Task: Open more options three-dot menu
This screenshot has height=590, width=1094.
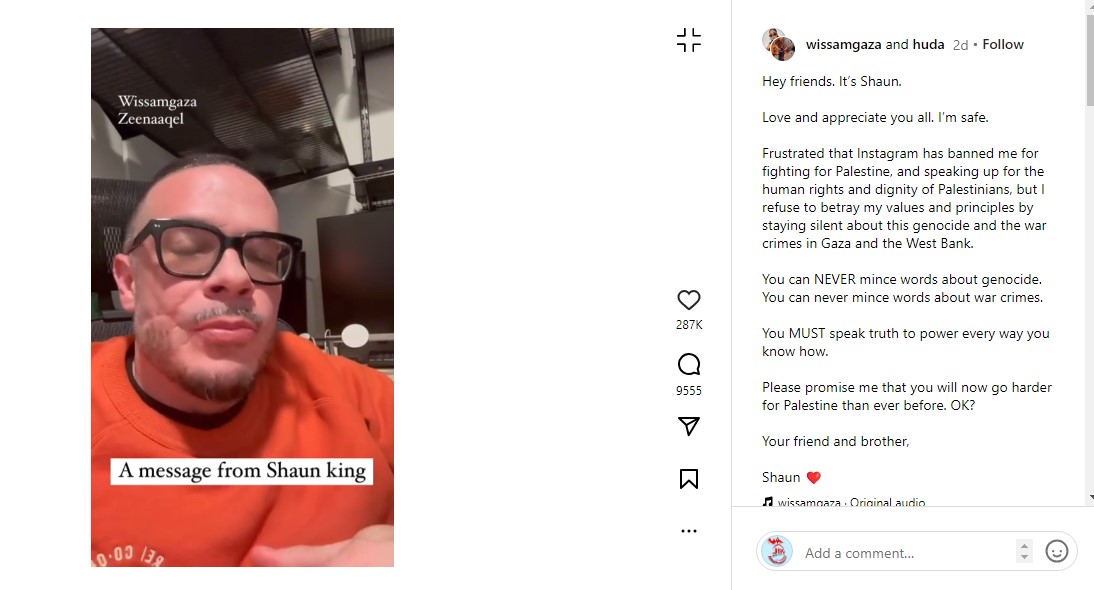Action: point(689,531)
